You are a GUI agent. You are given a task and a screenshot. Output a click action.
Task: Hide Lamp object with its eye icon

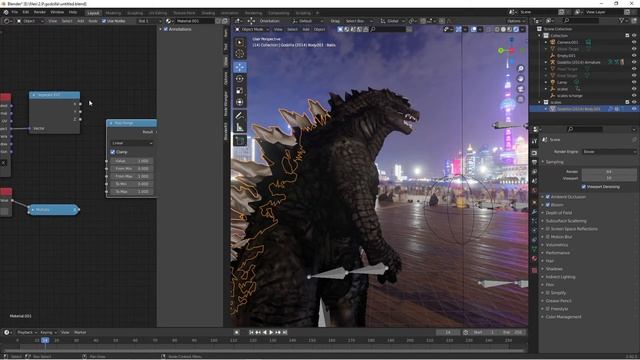[634, 82]
